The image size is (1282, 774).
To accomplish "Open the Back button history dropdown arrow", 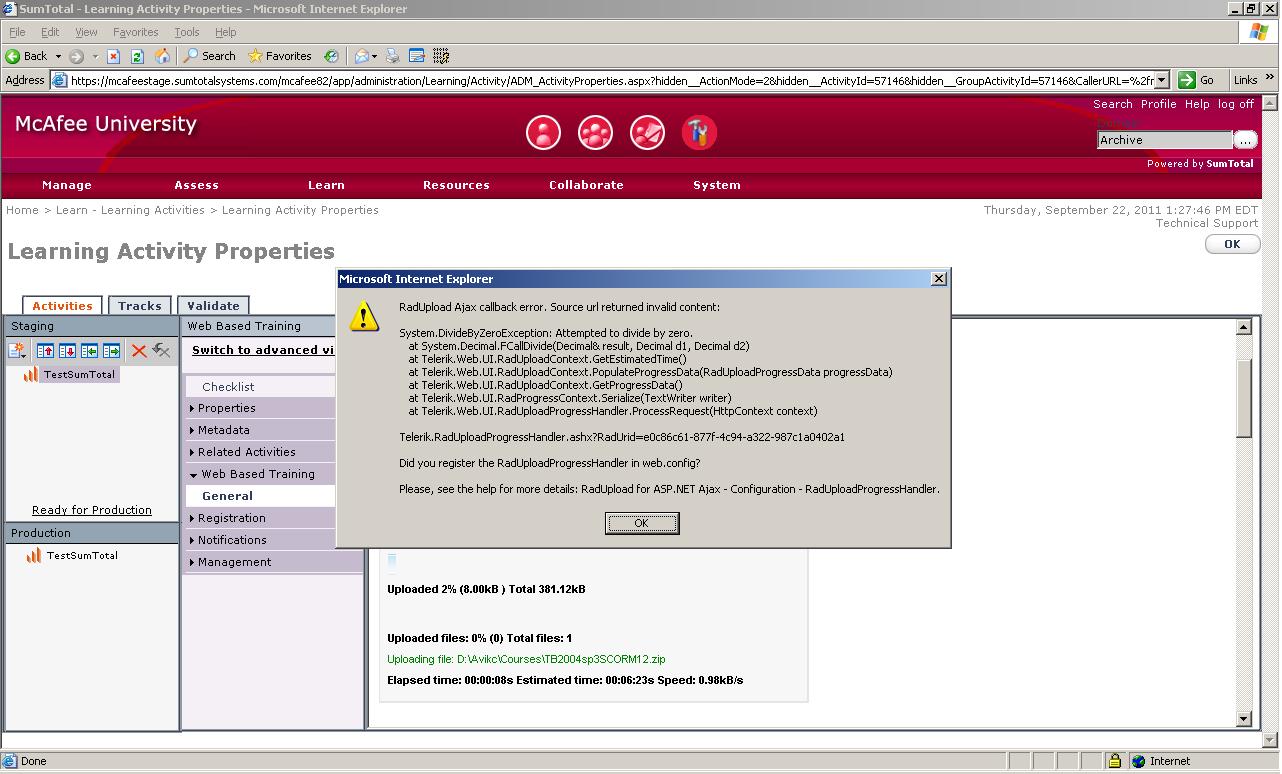I will pos(58,56).
